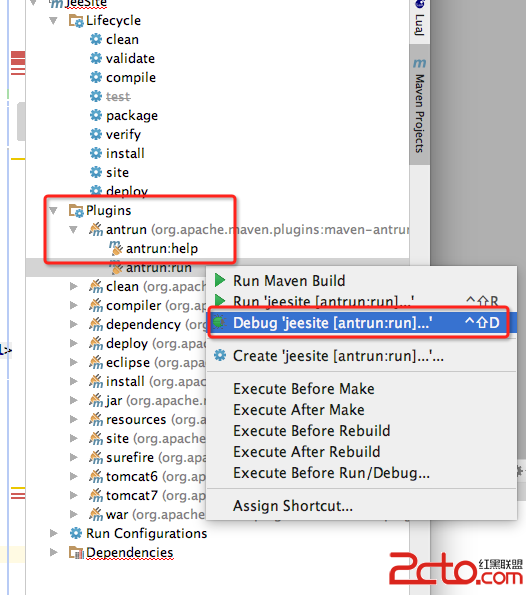The height and width of the screenshot is (595, 526).
Task: Click the Plugins folder icon
Action: (x=76, y=211)
